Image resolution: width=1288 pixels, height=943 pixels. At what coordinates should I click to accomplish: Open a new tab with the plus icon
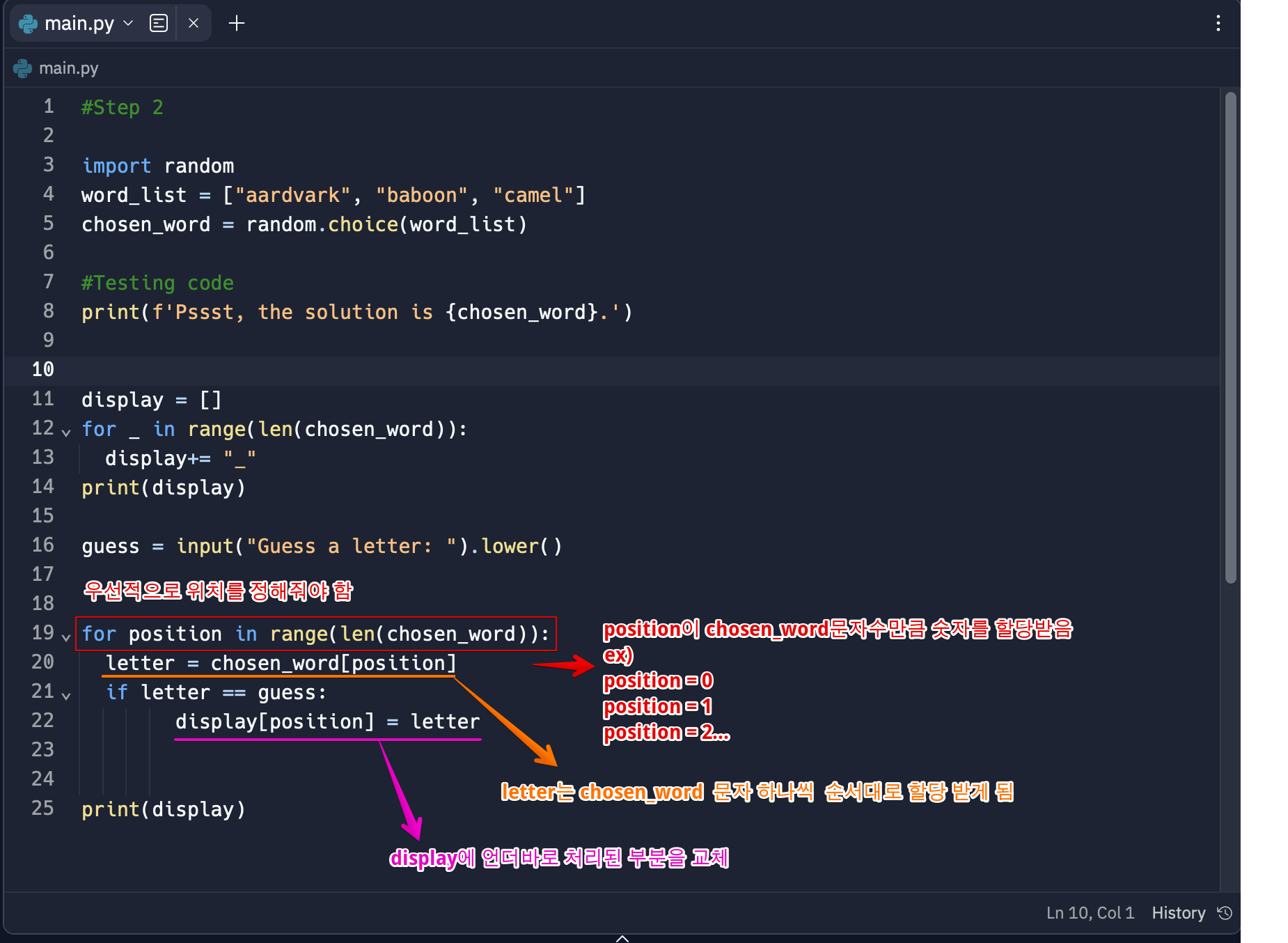[x=237, y=24]
